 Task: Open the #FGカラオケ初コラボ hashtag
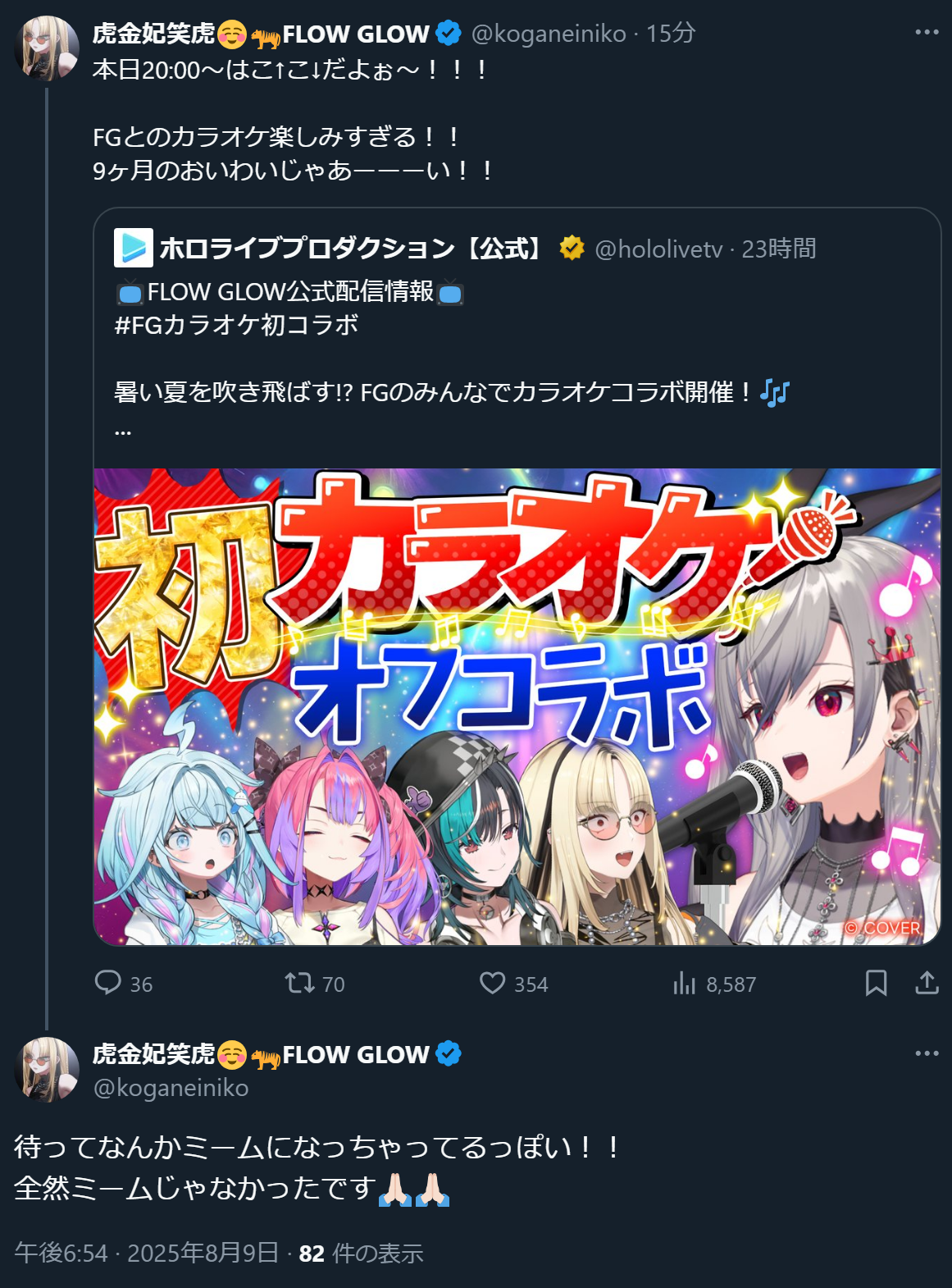(x=236, y=325)
